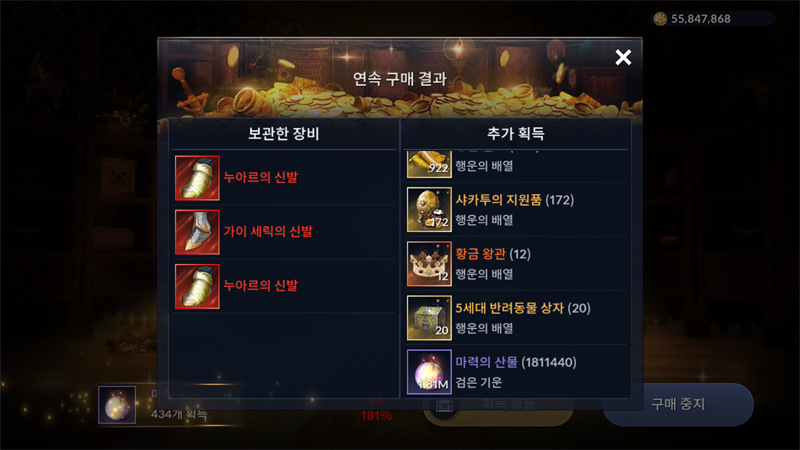Click the 황금 왕관 (12) item name
The height and width of the screenshot is (450, 800).
tap(493, 254)
